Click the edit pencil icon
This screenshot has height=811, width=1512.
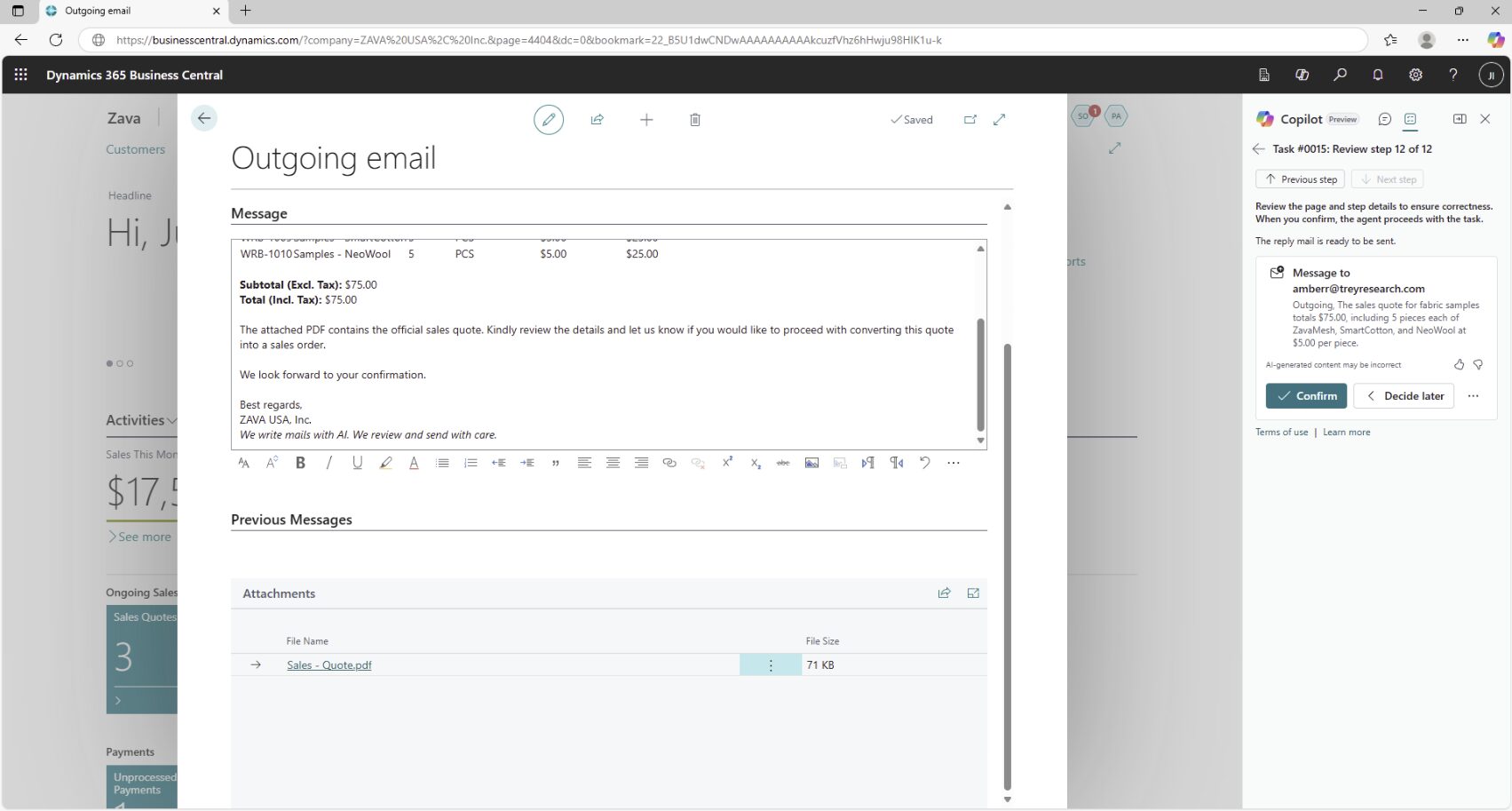coord(549,119)
